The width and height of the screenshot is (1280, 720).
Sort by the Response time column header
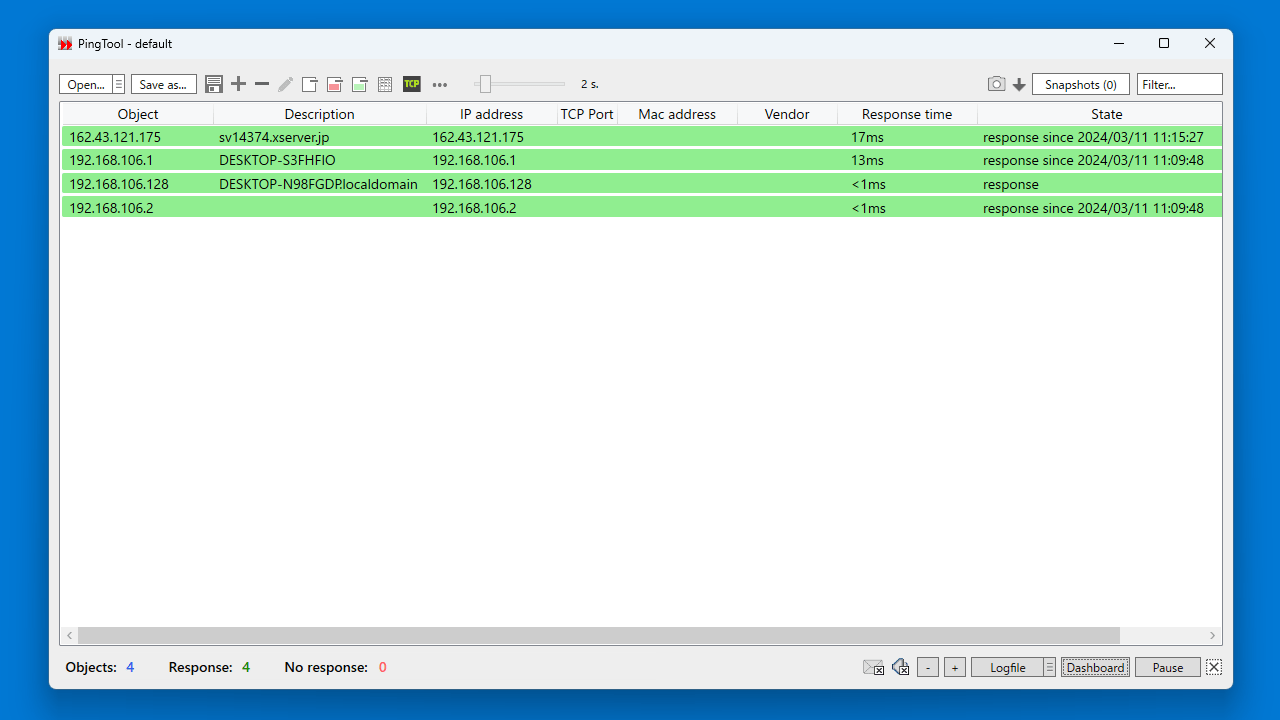pyautogui.click(x=907, y=114)
